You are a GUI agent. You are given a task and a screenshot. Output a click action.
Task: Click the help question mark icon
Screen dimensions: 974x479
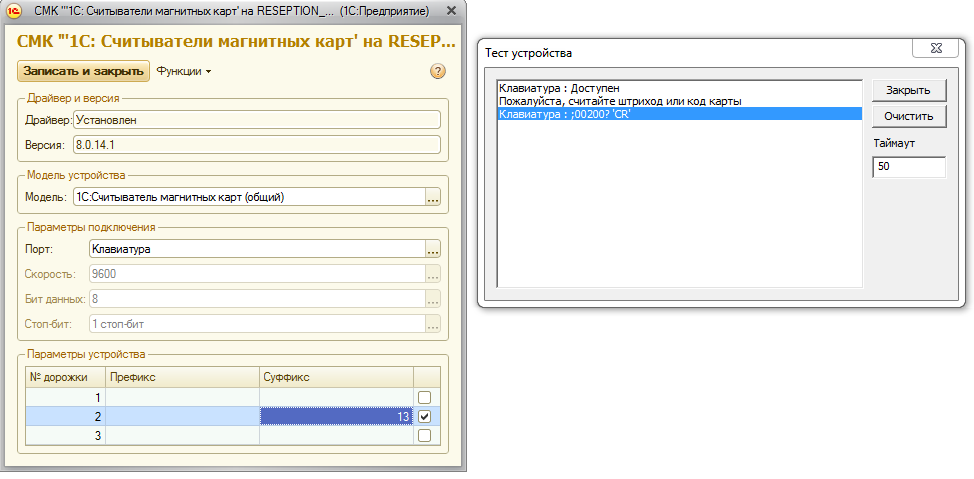pyautogui.click(x=438, y=71)
